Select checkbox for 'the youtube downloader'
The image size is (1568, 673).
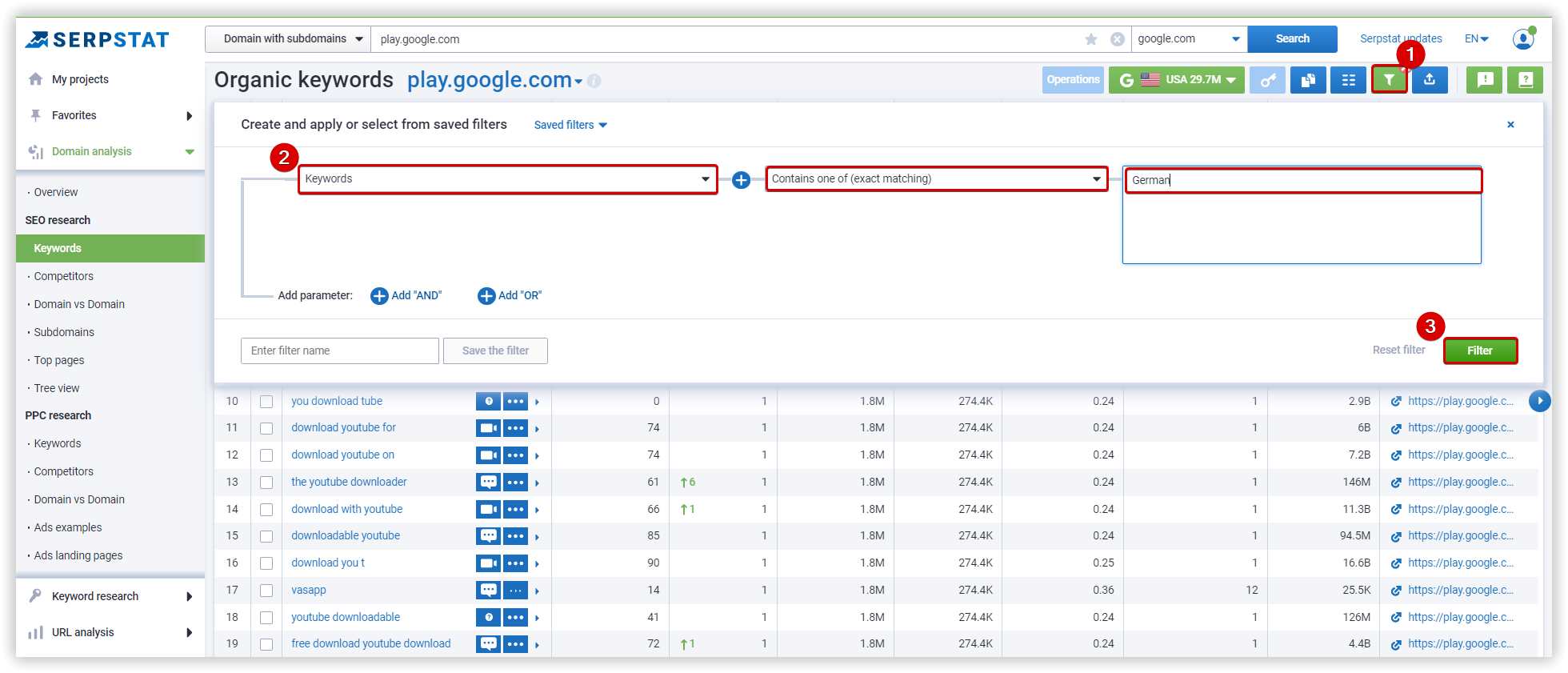click(x=266, y=483)
